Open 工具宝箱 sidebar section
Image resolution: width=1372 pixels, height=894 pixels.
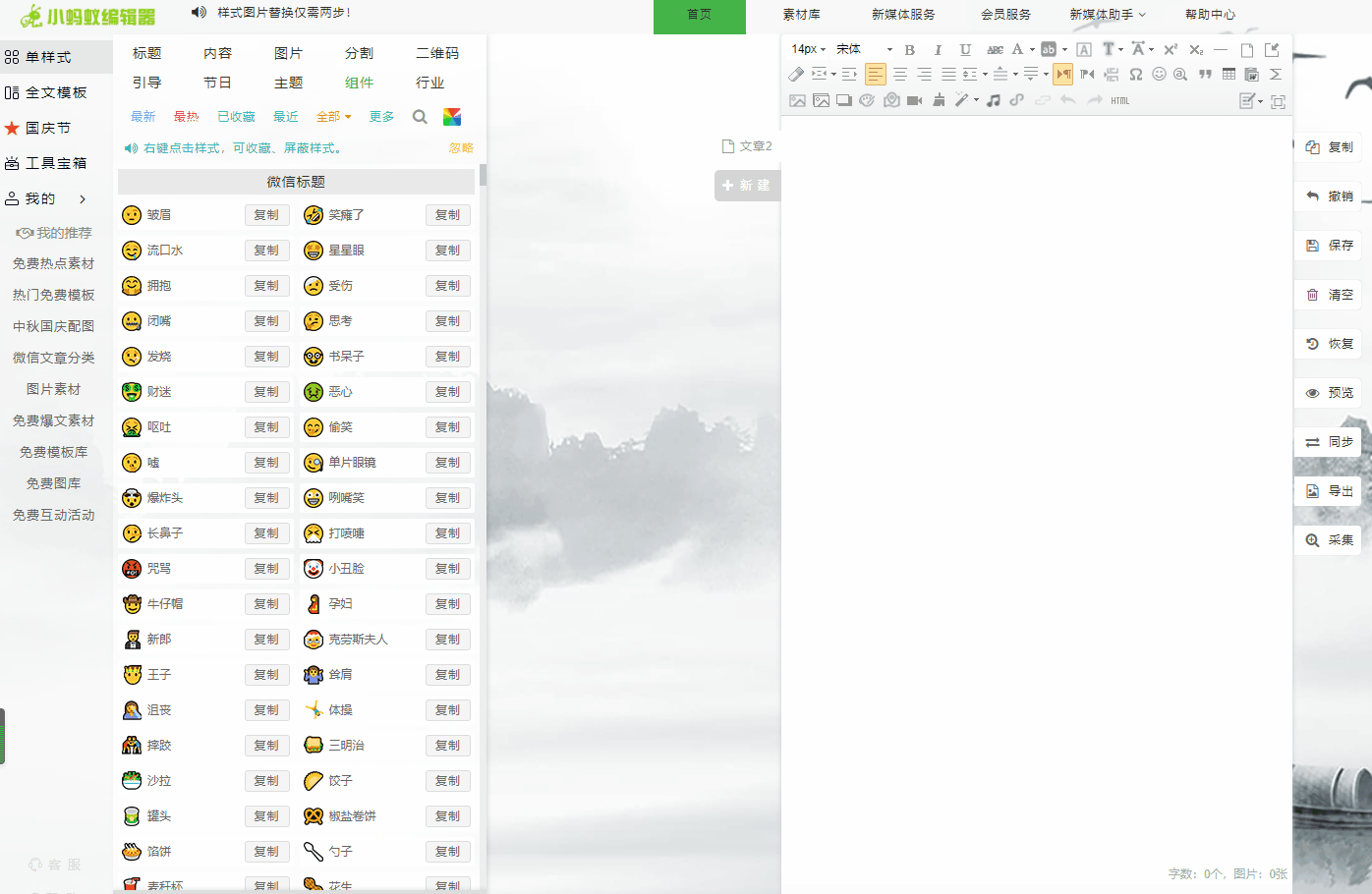[46, 163]
